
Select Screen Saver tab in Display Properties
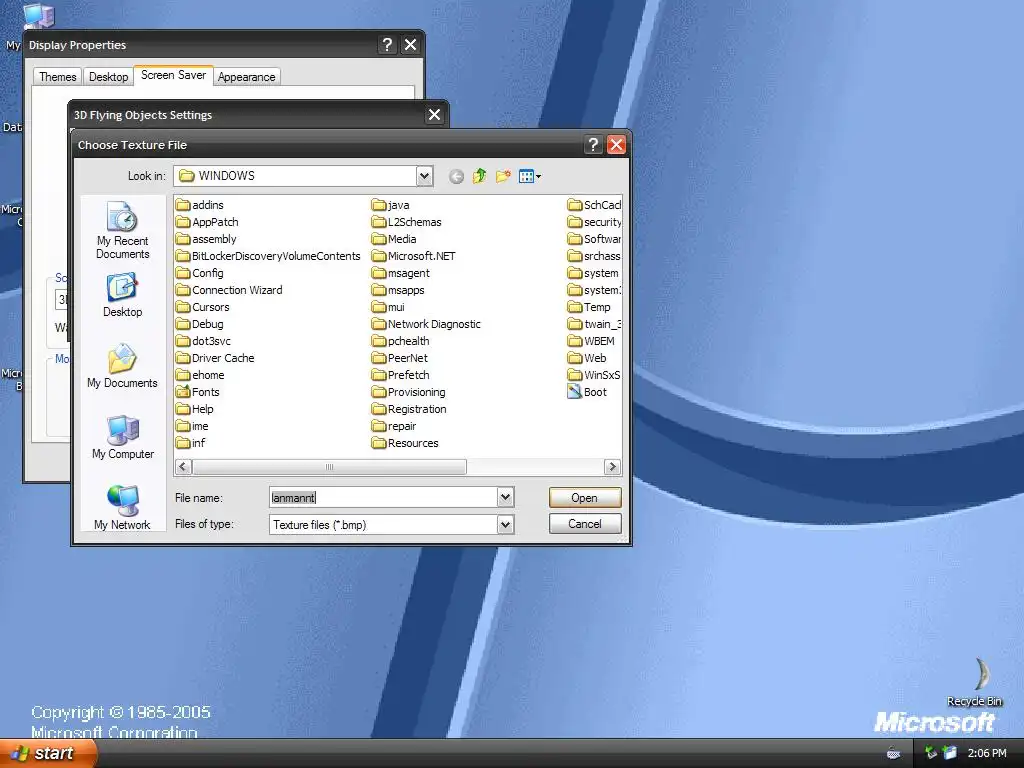click(x=173, y=75)
